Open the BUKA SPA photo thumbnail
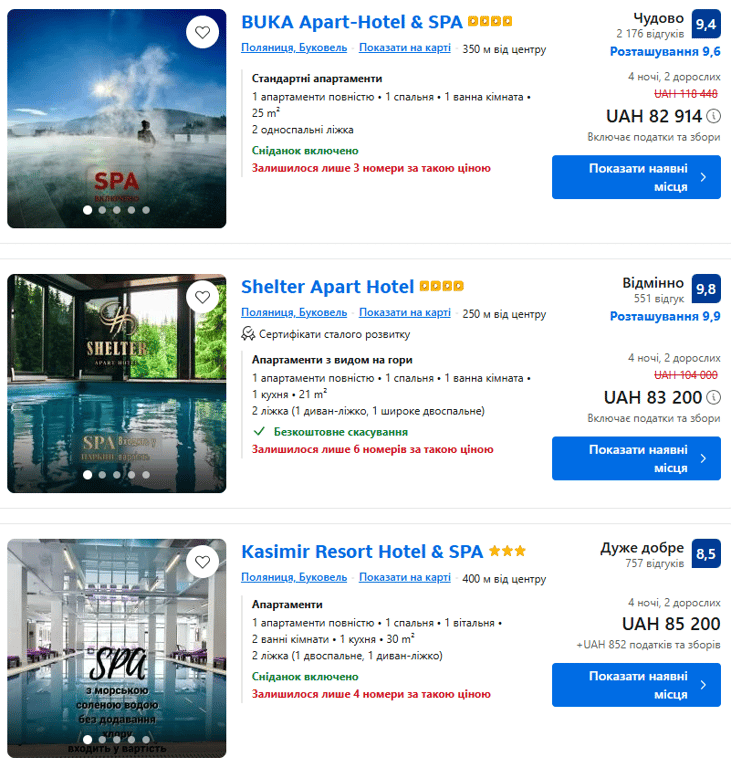This screenshot has height=768, width=731. [x=116, y=119]
